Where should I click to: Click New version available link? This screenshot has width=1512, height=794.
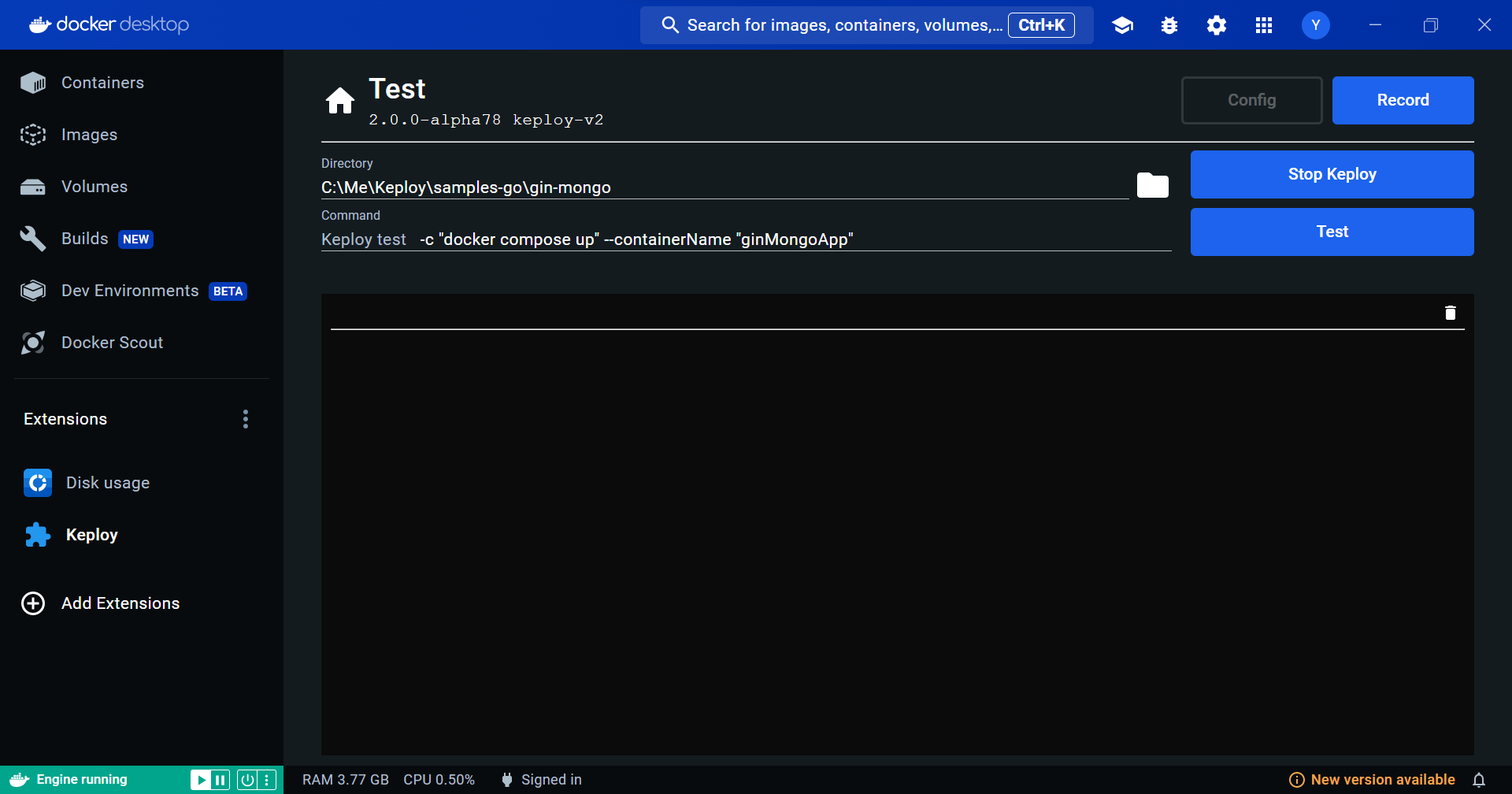[1383, 780]
